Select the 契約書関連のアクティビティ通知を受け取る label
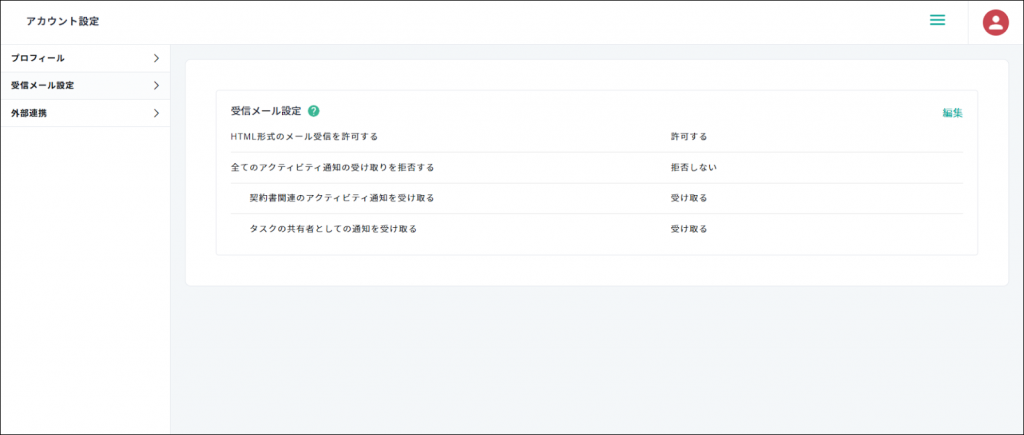 [x=341, y=198]
